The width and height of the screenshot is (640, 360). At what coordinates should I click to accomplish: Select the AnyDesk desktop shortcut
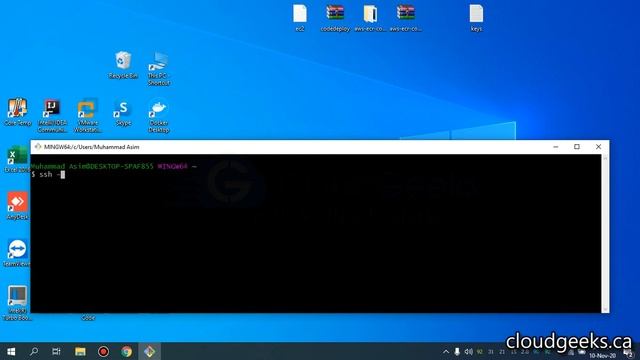point(18,206)
